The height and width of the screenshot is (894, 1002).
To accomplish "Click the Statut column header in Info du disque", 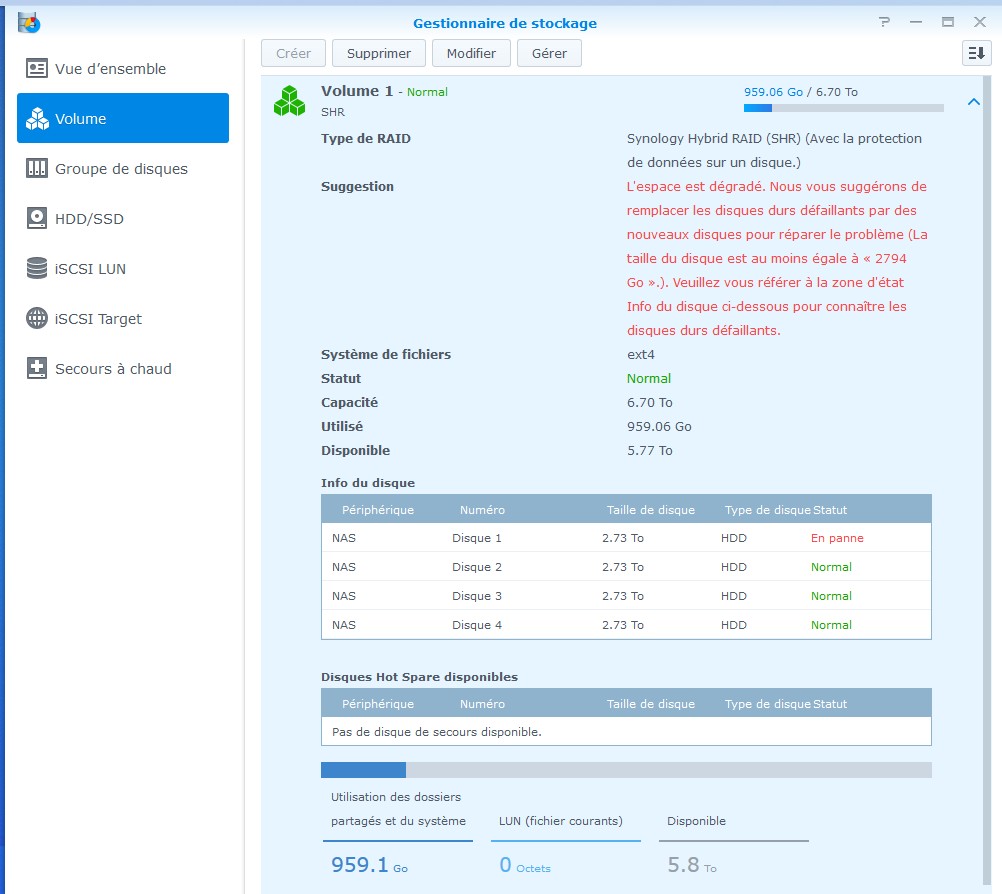I will (830, 510).
